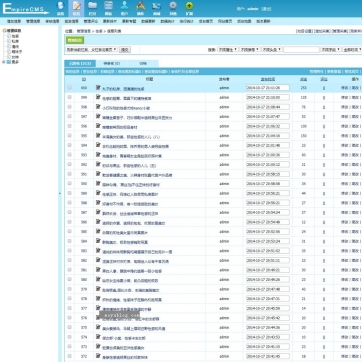Tick the checkbox for row 598
This screenshot has width=362, height=362.
pos(69,107)
